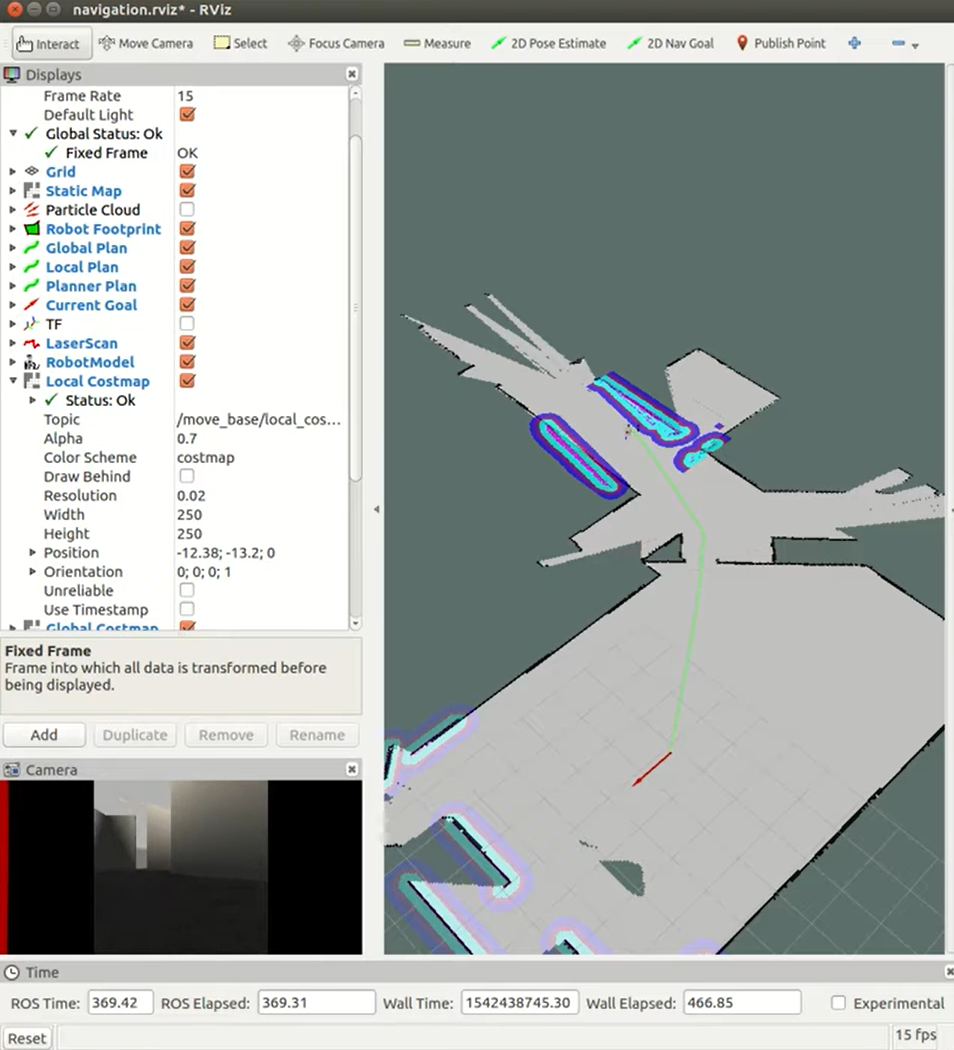954x1050 pixels.
Task: Click the clock icon in the Time panel
Action: coord(11,971)
